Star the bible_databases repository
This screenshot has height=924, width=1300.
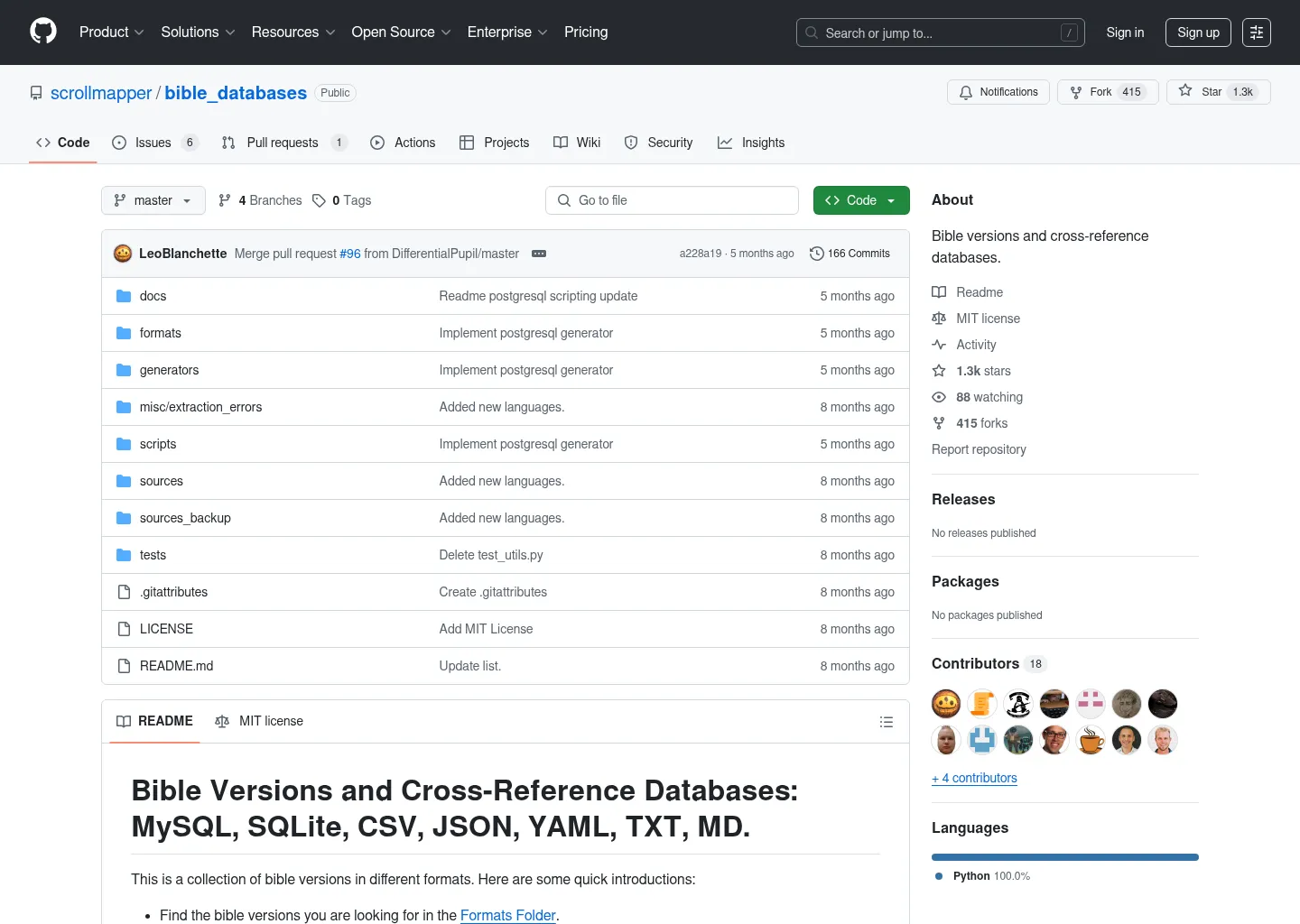[x=1218, y=92]
